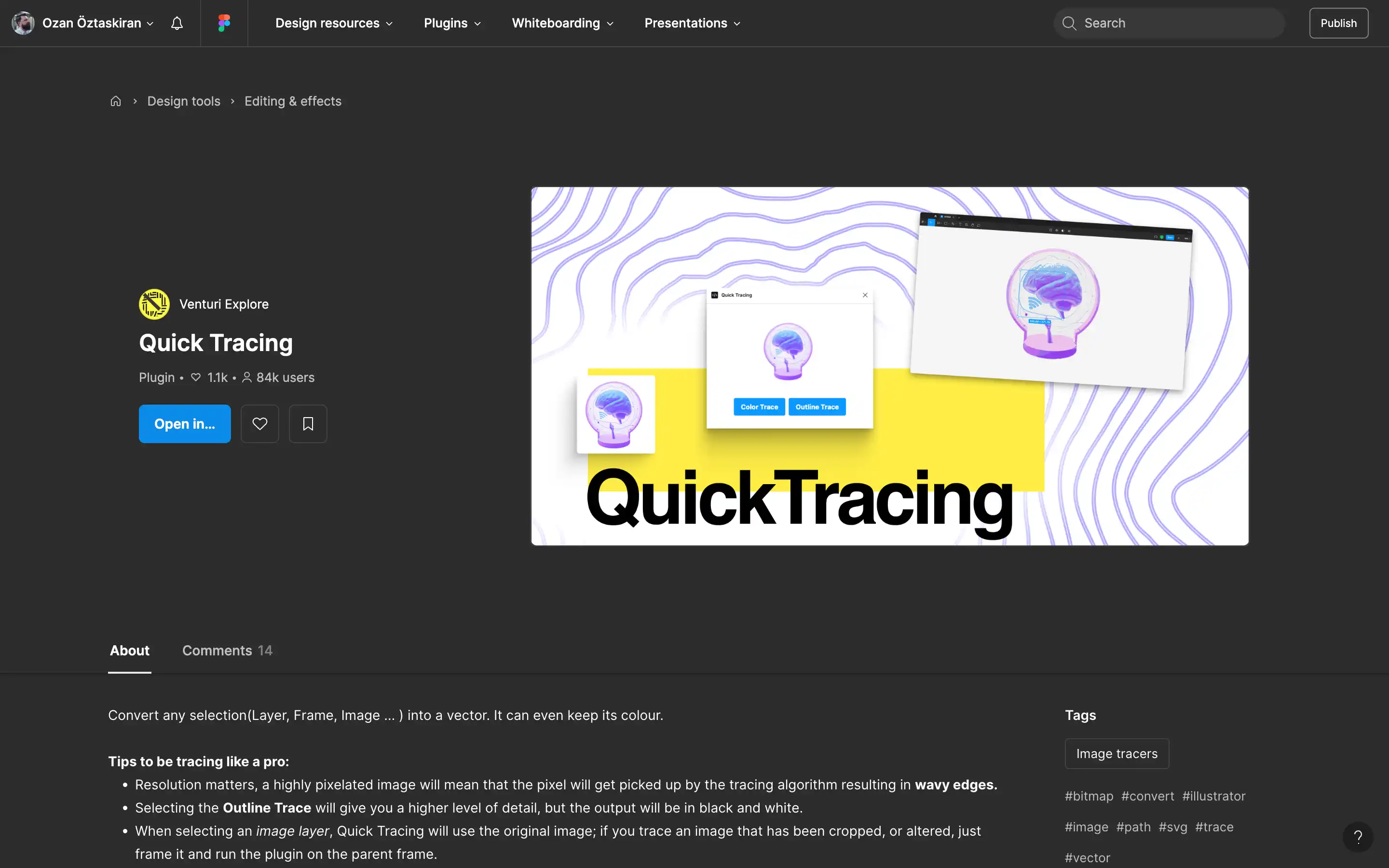Viewport: 1389px width, 868px height.
Task: Click the #path tag
Action: 1133,827
